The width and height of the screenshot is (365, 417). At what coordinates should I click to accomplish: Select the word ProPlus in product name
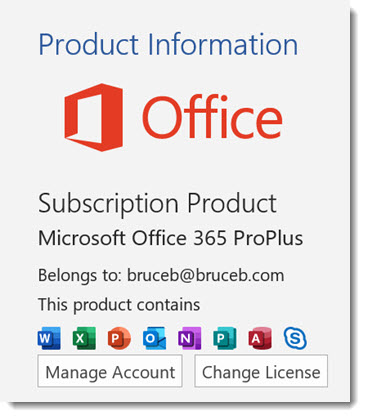tap(268, 238)
